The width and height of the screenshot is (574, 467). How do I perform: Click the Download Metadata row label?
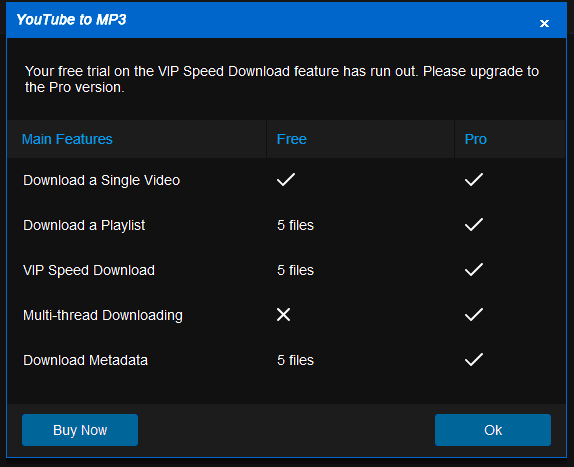[85, 360]
